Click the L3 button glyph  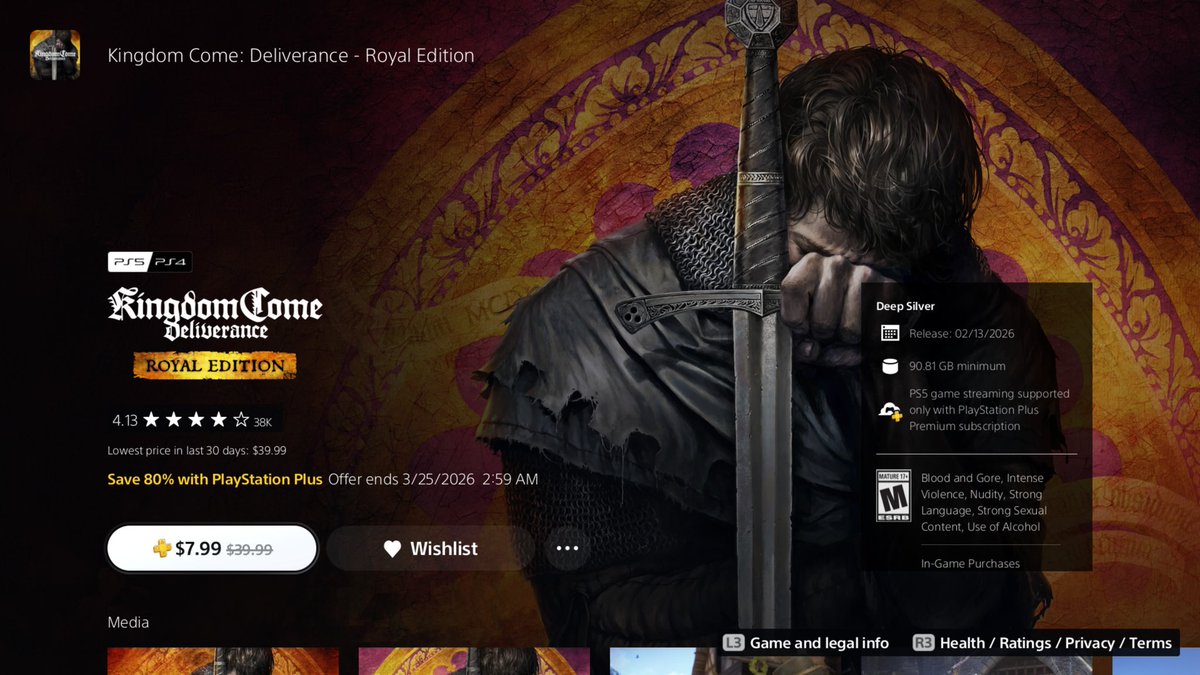click(x=733, y=643)
